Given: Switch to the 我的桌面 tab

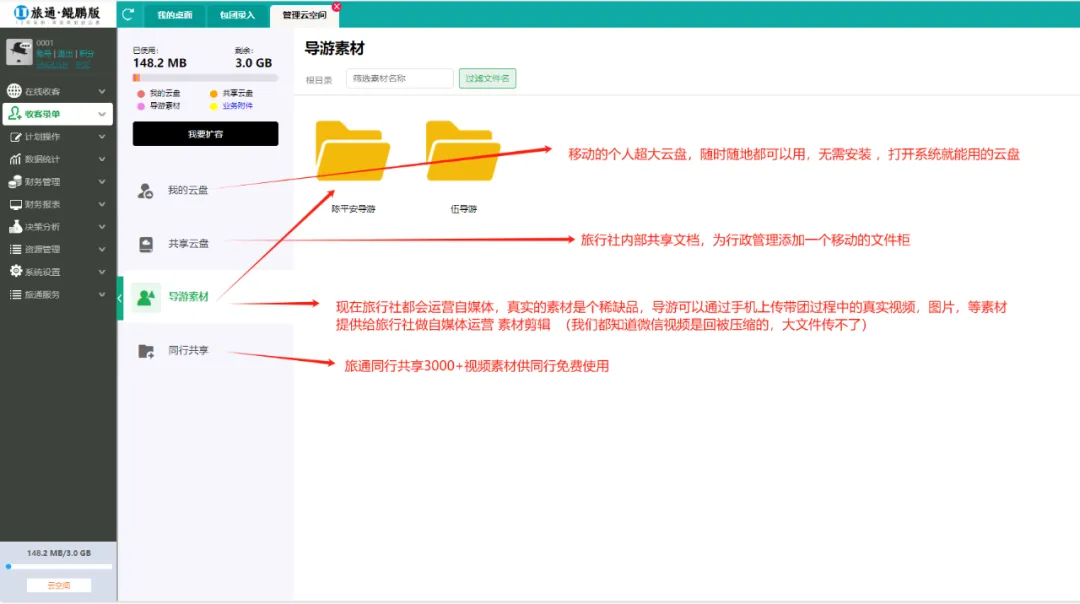Looking at the screenshot, I should [175, 15].
